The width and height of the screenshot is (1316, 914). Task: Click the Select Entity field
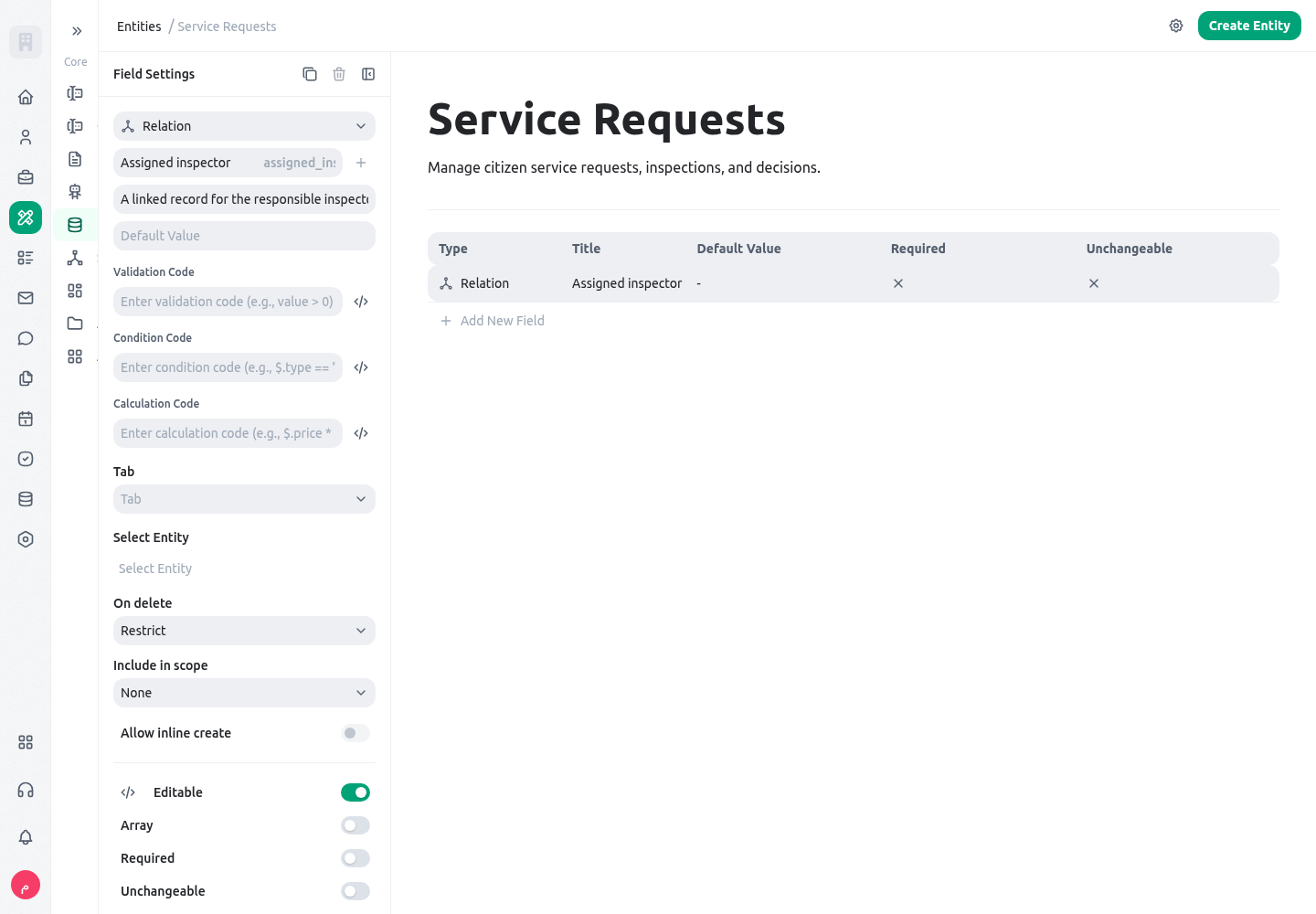[x=244, y=569]
